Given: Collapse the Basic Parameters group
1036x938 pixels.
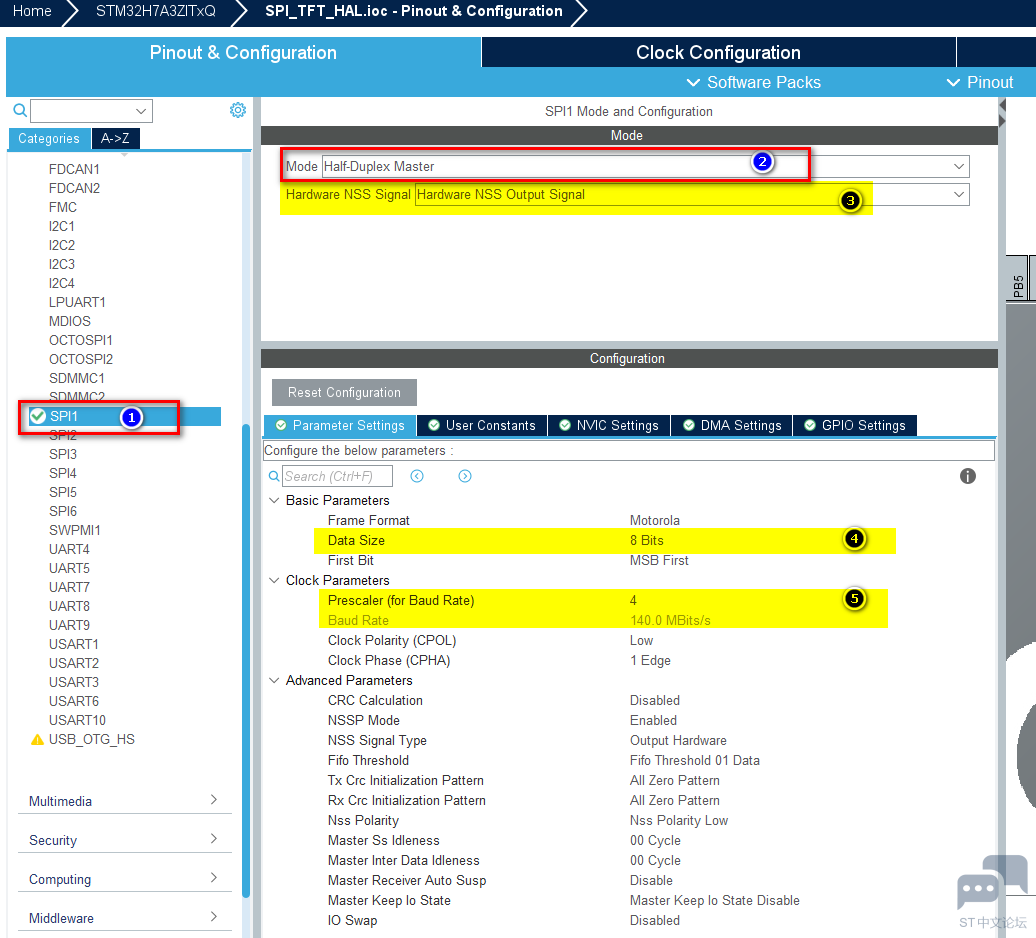Looking at the screenshot, I should [274, 501].
